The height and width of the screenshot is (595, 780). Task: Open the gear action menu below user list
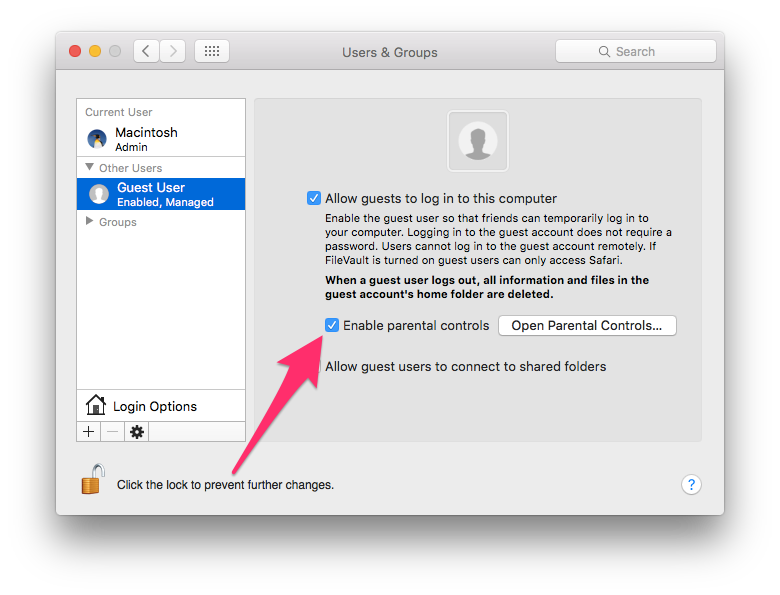(x=137, y=431)
